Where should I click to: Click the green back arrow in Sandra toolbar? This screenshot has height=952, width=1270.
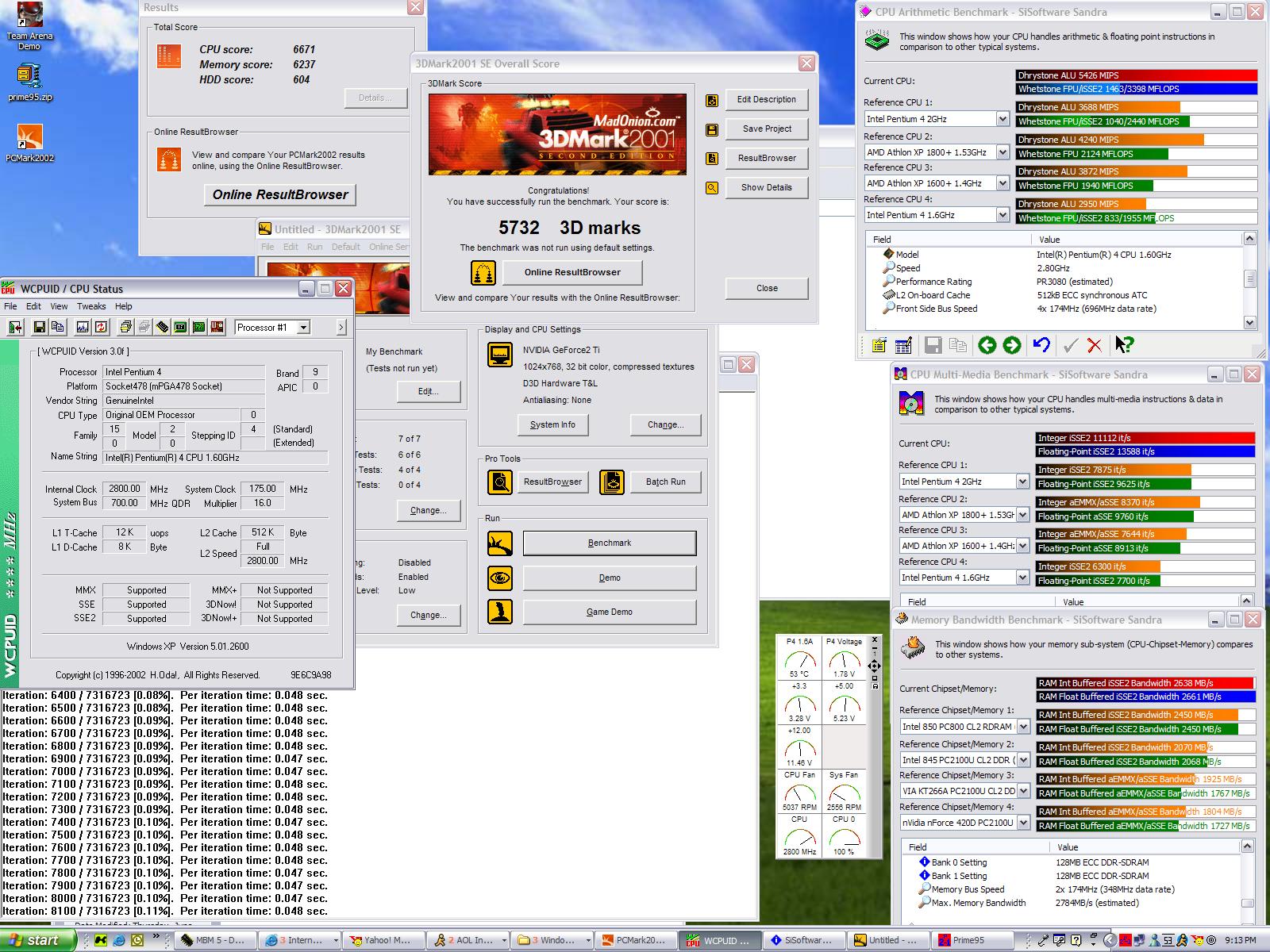pyautogui.click(x=987, y=344)
